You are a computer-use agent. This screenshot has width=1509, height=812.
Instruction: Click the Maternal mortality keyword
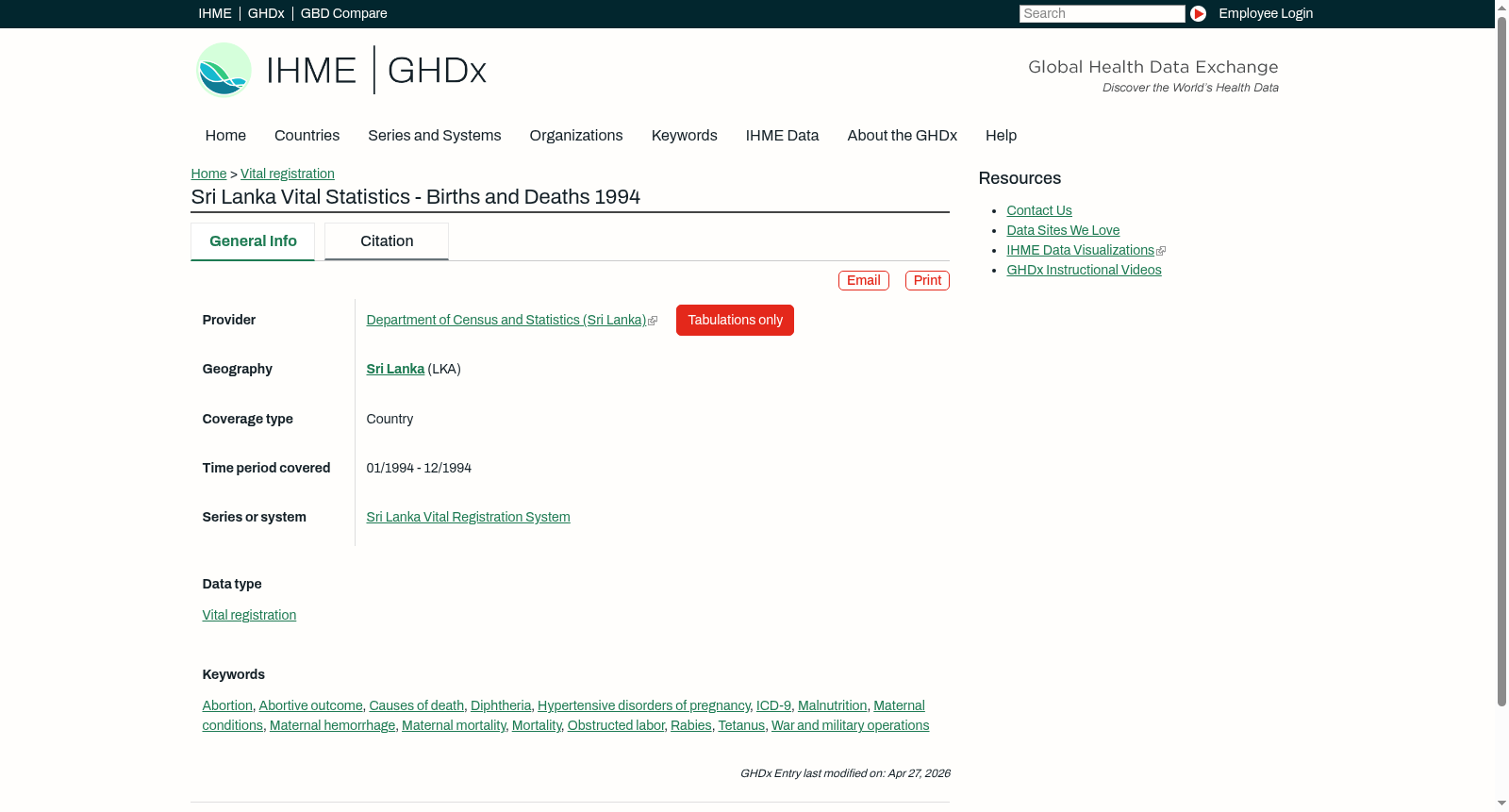coord(454,725)
